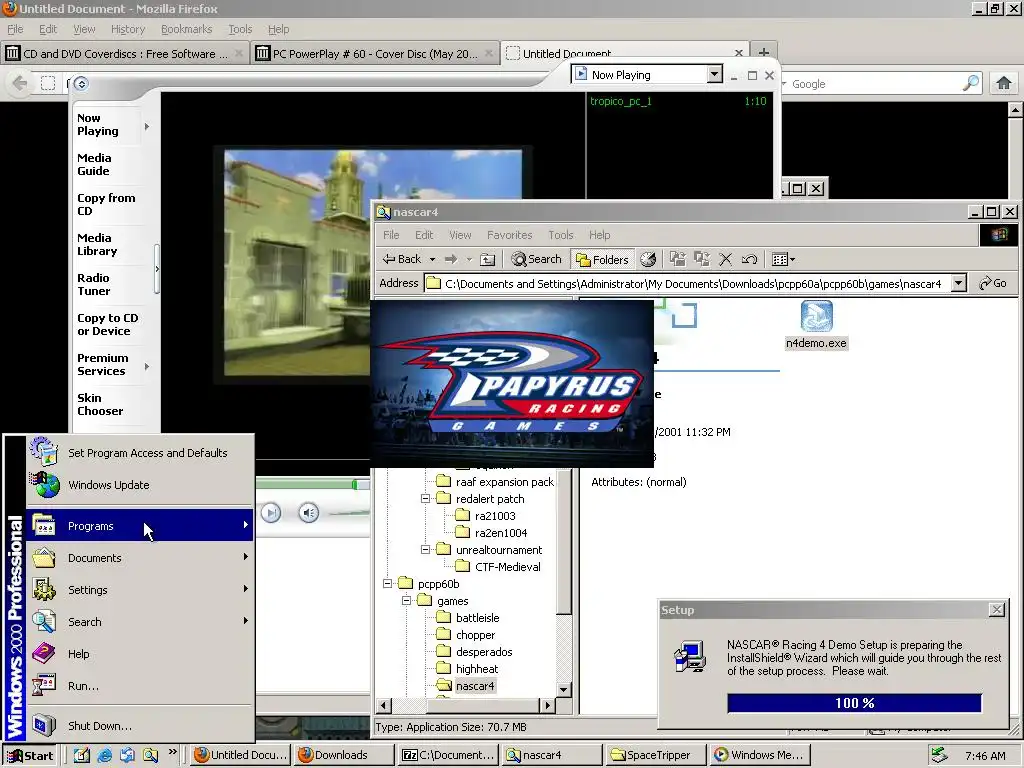The height and width of the screenshot is (768, 1024).
Task: Click the Firefox back arrow button
Action: (x=20, y=83)
